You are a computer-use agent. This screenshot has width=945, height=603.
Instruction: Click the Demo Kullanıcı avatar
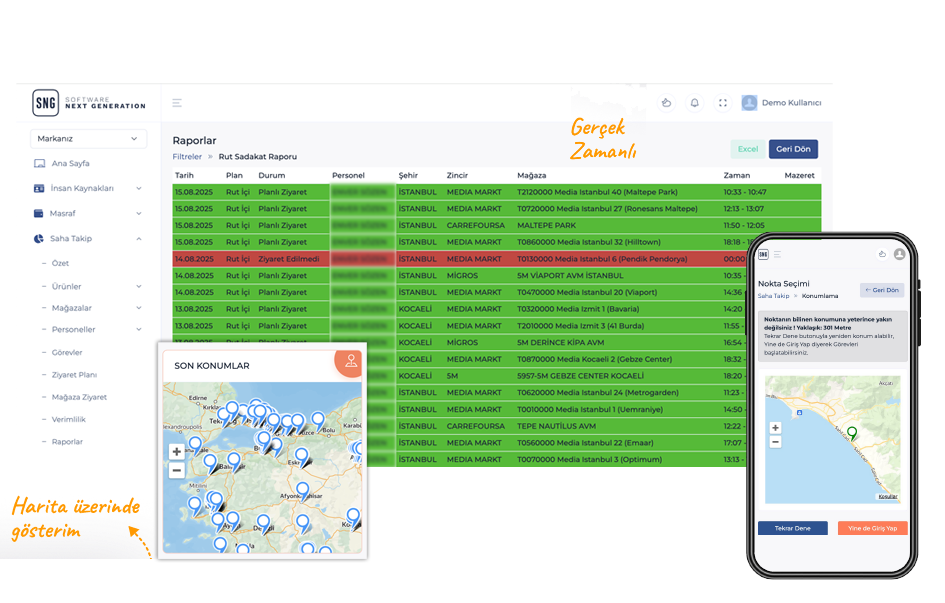pyautogui.click(x=749, y=103)
